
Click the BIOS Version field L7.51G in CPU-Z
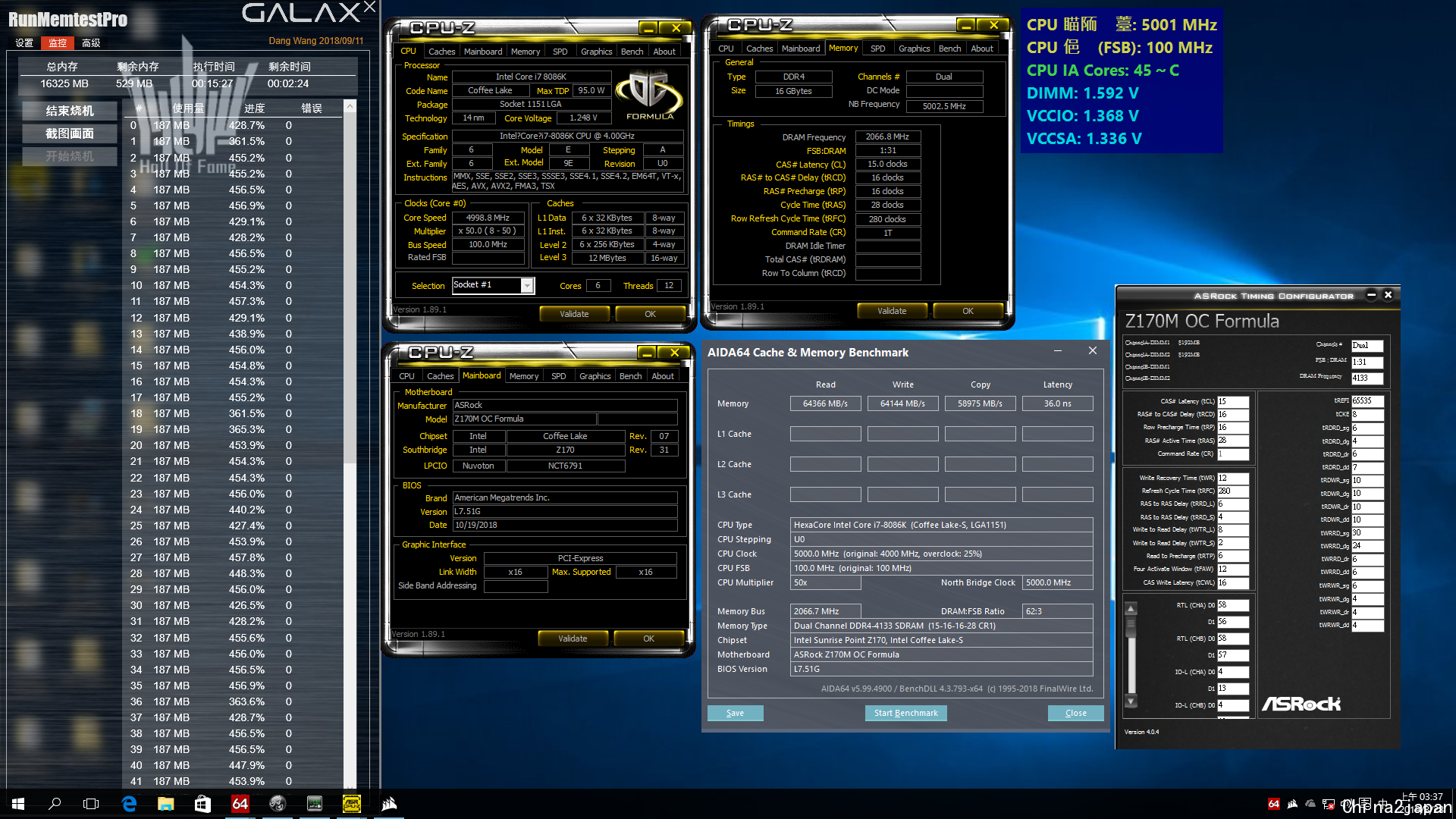(565, 511)
